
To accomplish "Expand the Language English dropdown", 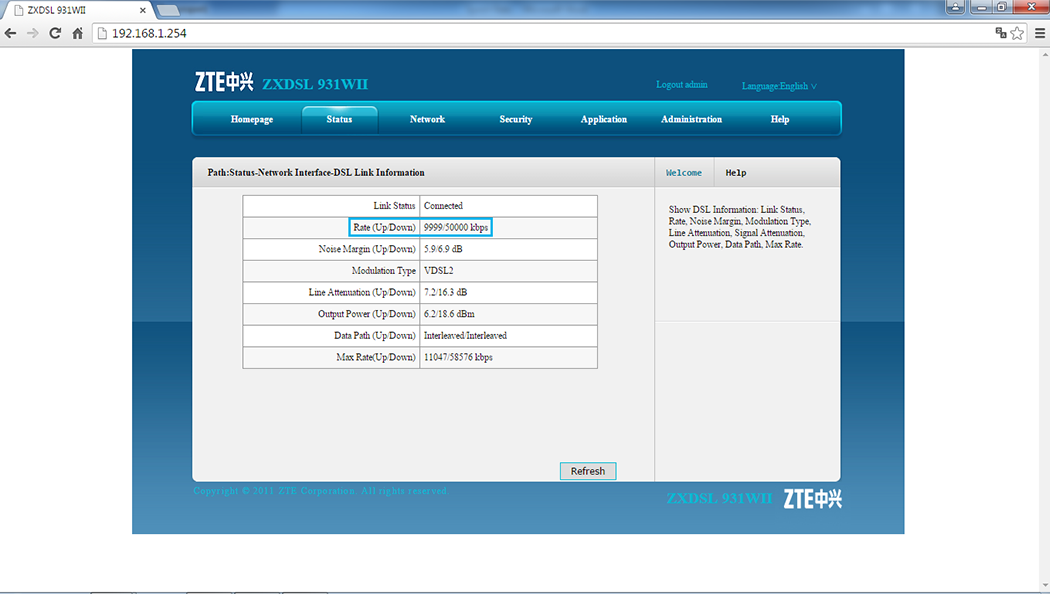I will pyautogui.click(x=779, y=86).
